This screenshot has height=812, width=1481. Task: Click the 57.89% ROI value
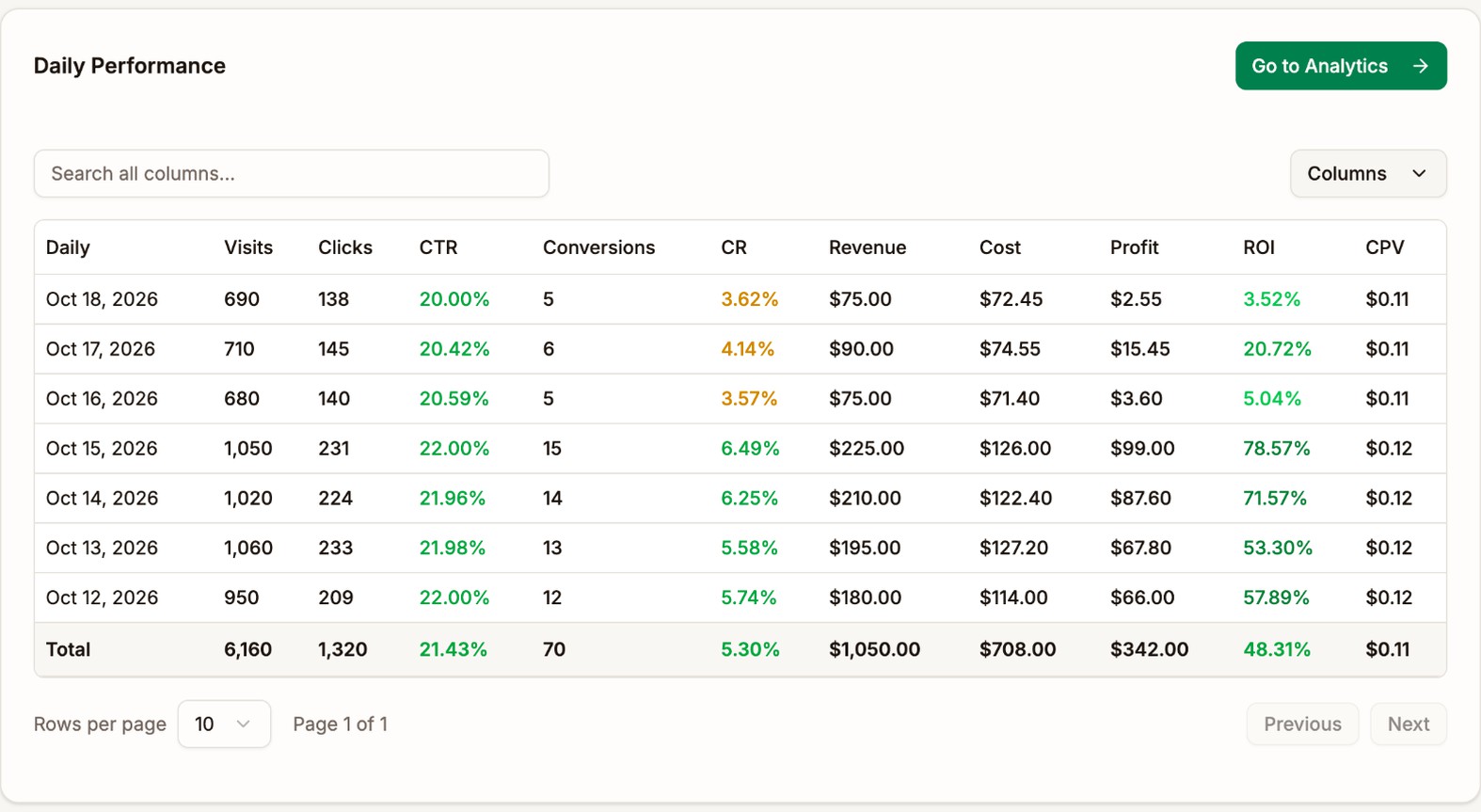(x=1276, y=598)
